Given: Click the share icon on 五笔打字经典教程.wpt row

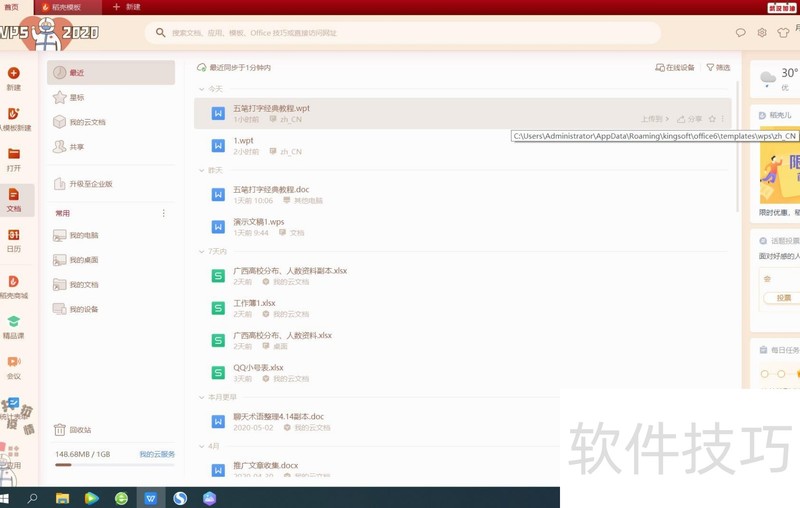Looking at the screenshot, I should (689, 119).
